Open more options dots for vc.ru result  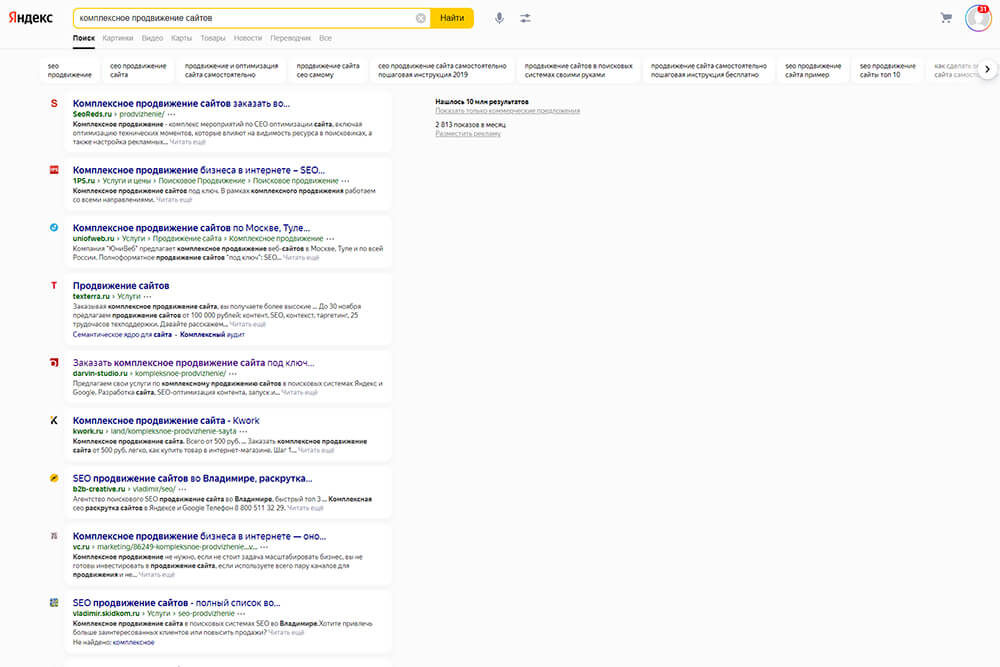point(265,547)
